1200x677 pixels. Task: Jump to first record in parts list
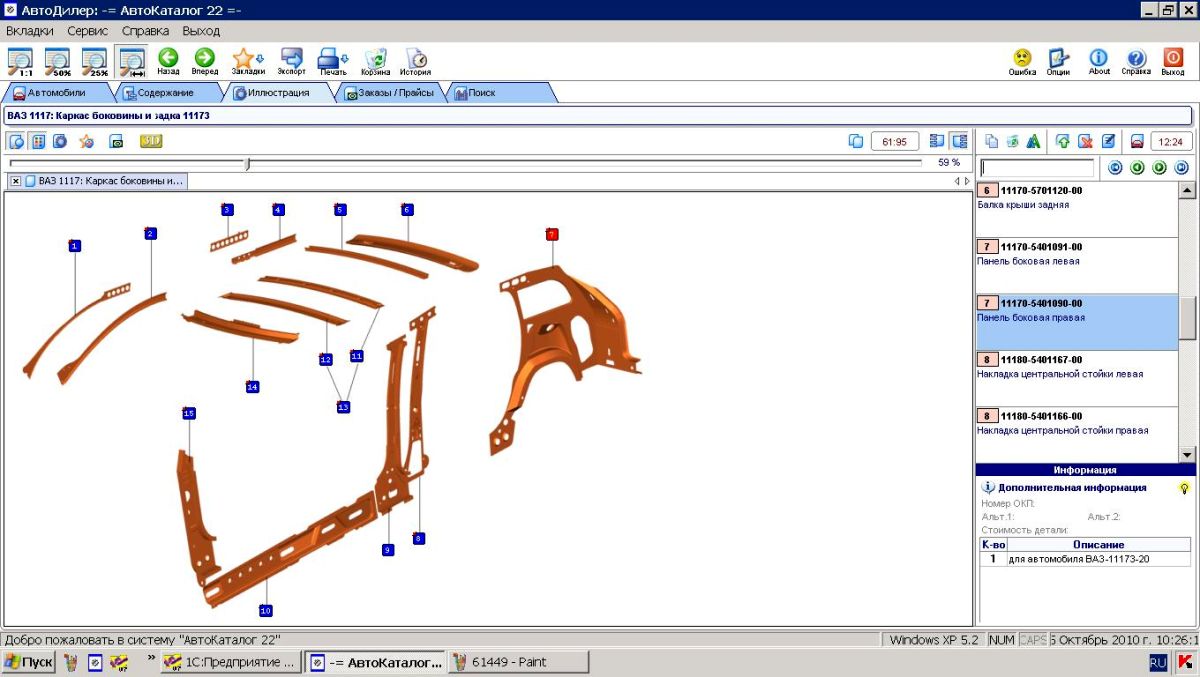click(1116, 168)
